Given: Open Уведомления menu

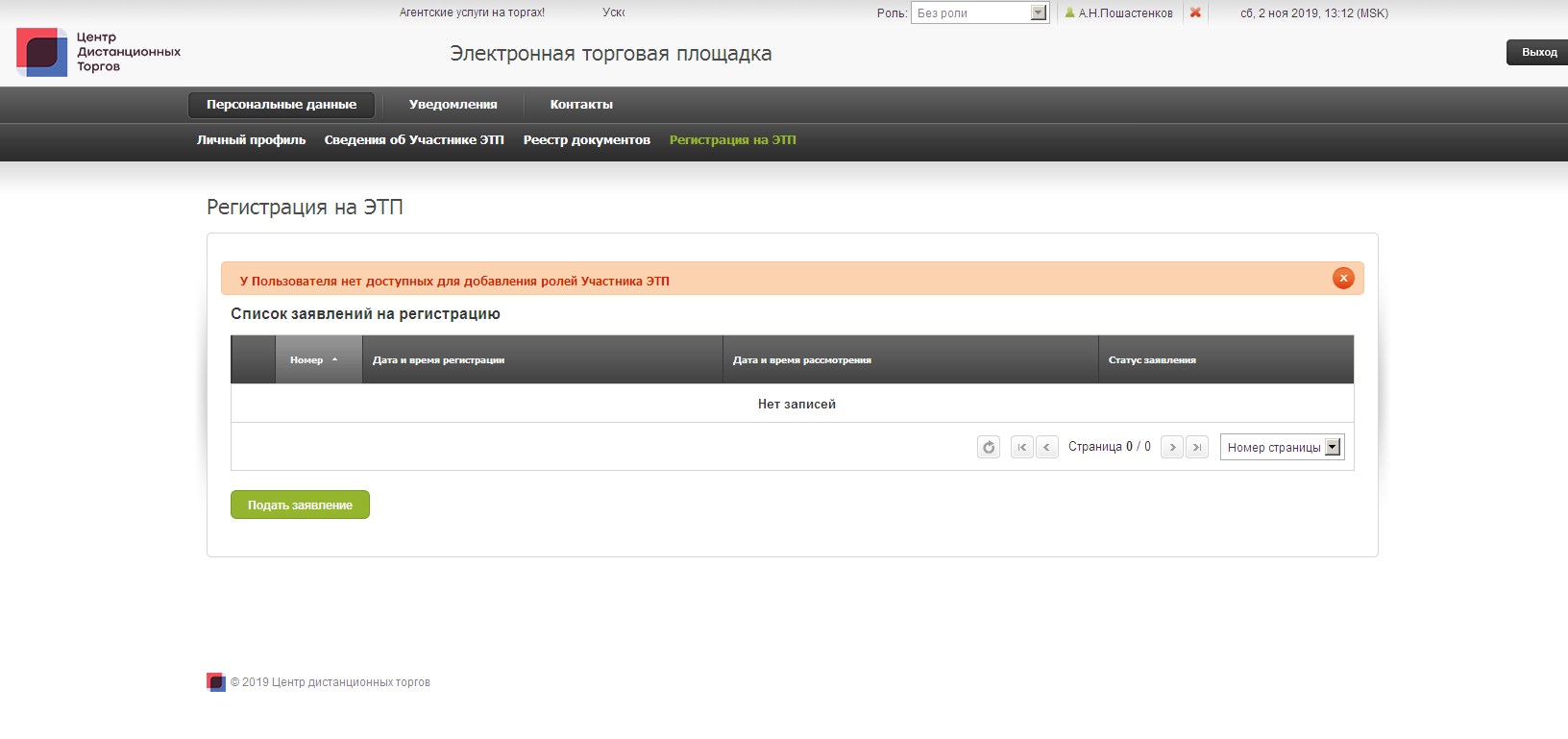Looking at the screenshot, I should coord(453,105).
